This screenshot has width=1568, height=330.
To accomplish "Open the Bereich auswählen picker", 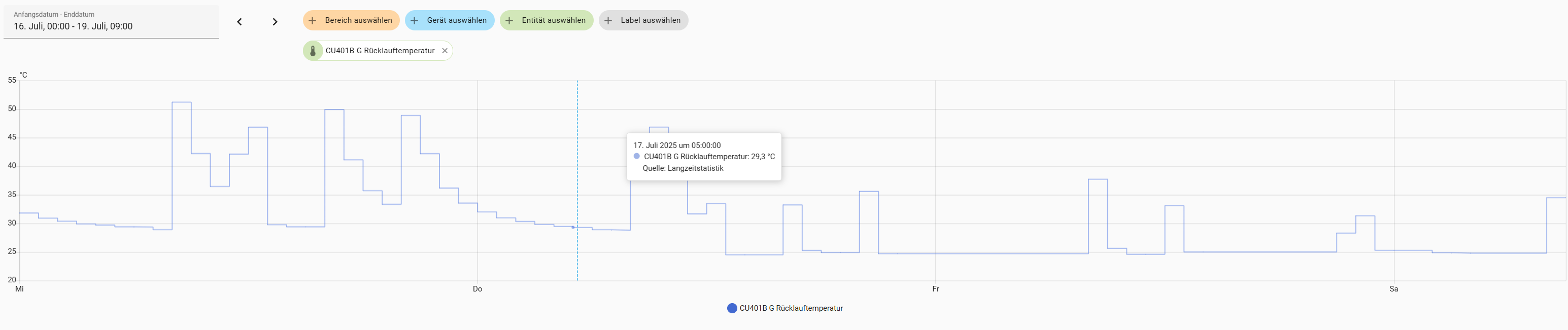I will 358,21.
